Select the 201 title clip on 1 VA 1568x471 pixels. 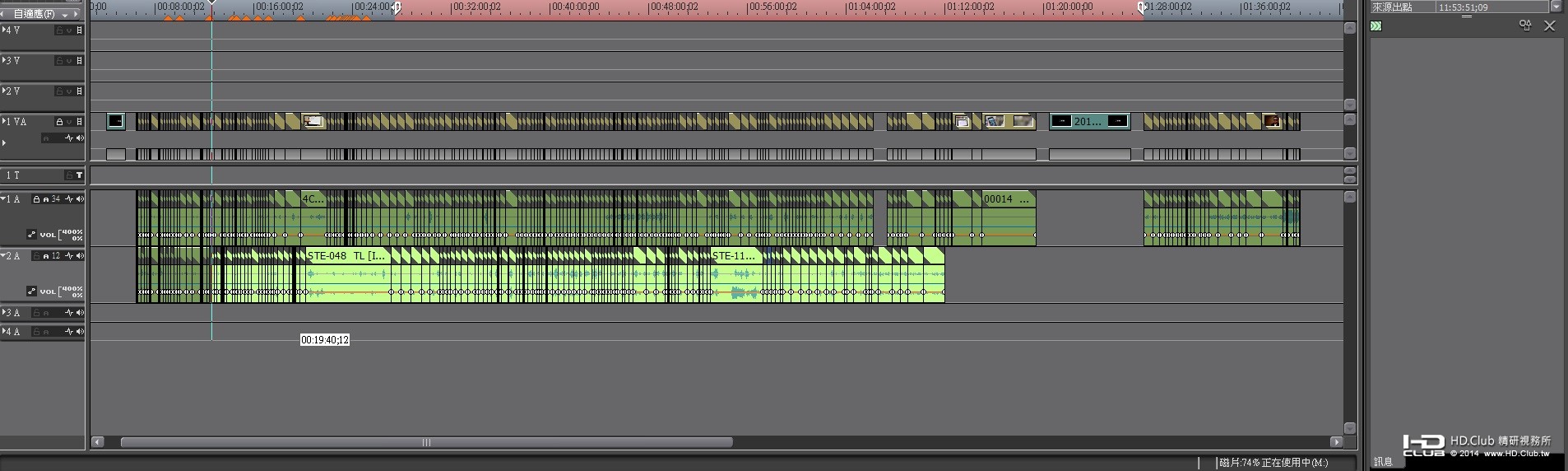[1089, 121]
